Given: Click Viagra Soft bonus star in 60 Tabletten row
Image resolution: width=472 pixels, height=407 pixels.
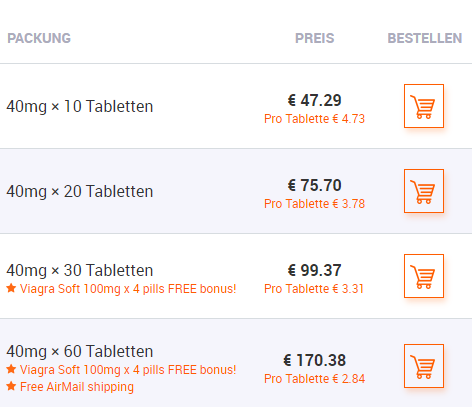Looking at the screenshot, I should [x=11, y=369].
